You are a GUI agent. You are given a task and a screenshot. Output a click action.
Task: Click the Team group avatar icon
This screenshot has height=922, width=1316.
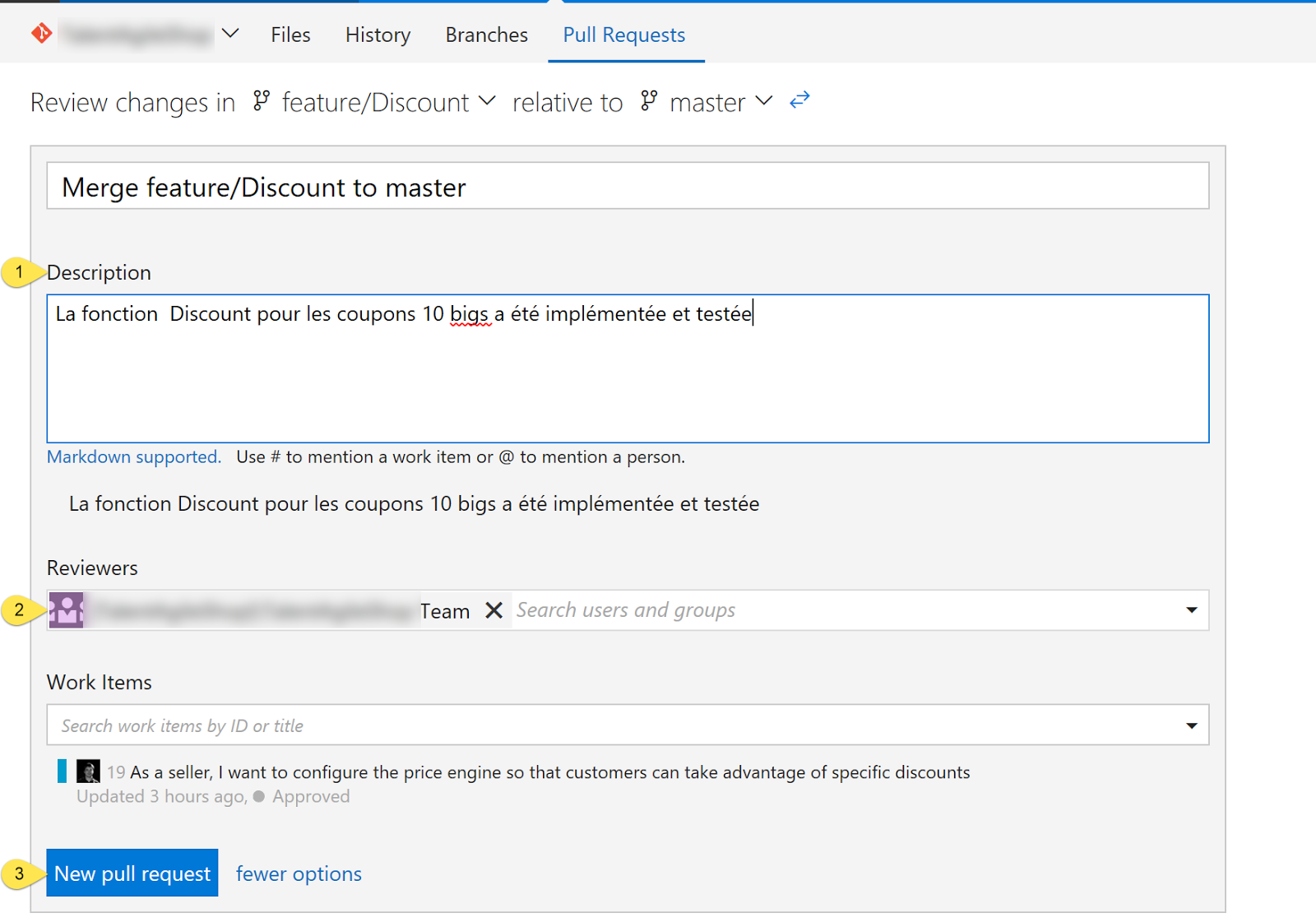pos(67,610)
